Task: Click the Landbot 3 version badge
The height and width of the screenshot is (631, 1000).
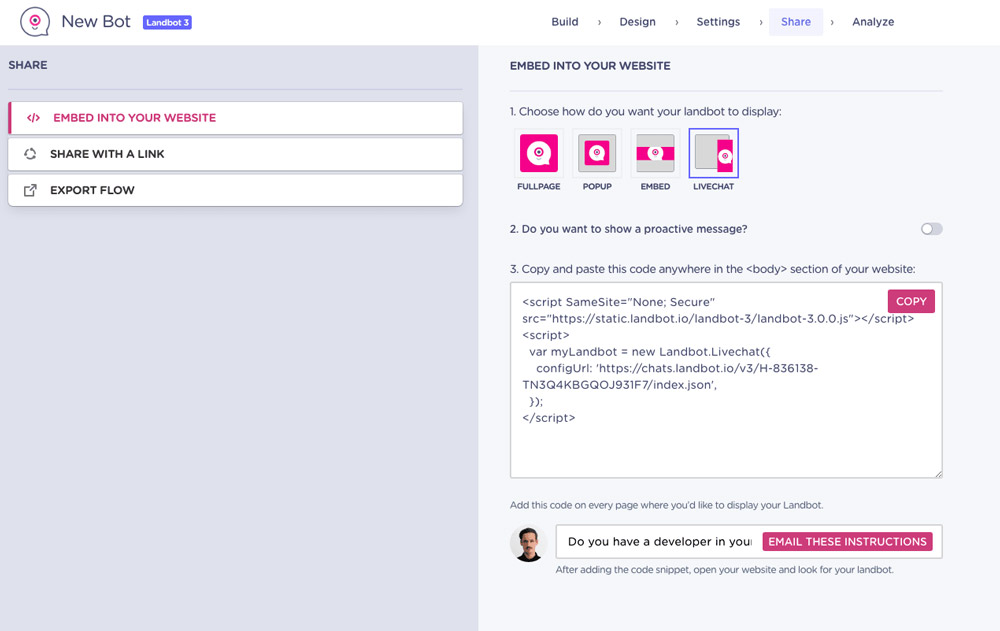Action: click(x=167, y=22)
